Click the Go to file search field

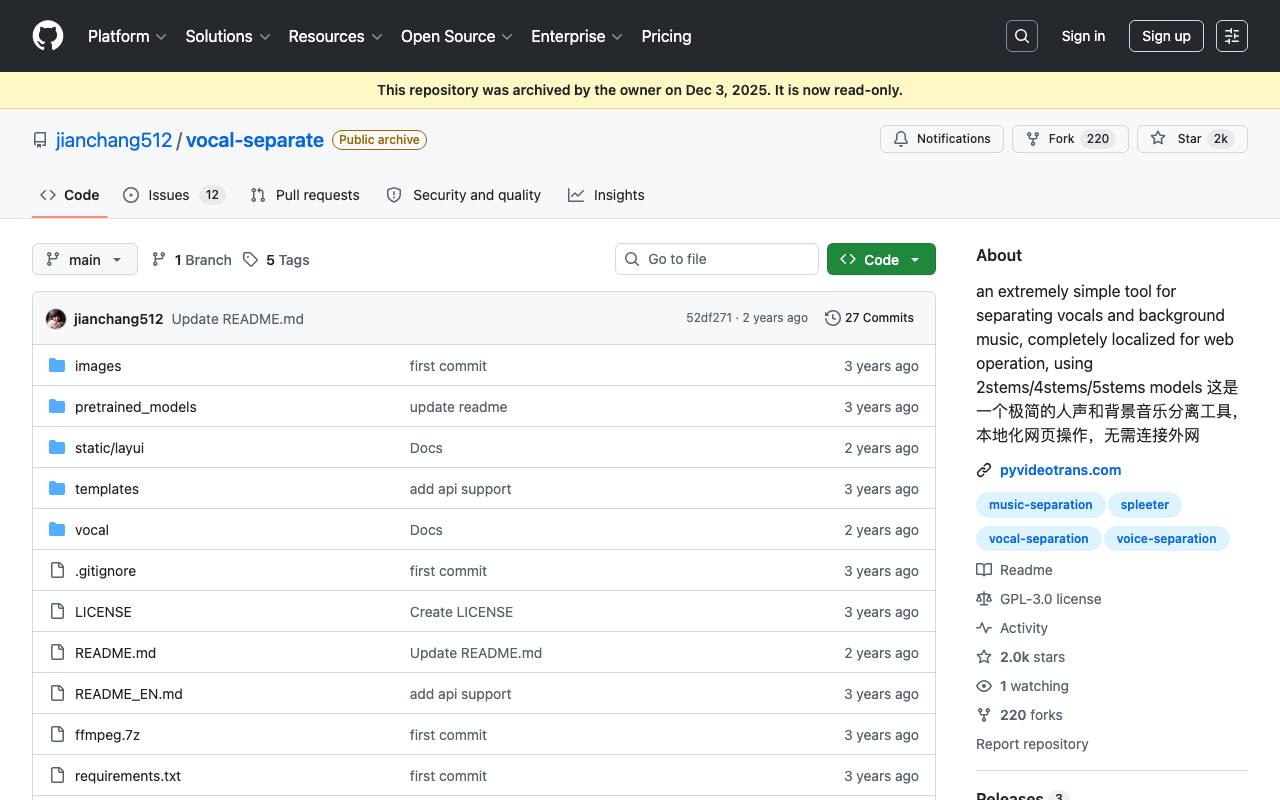click(717, 259)
